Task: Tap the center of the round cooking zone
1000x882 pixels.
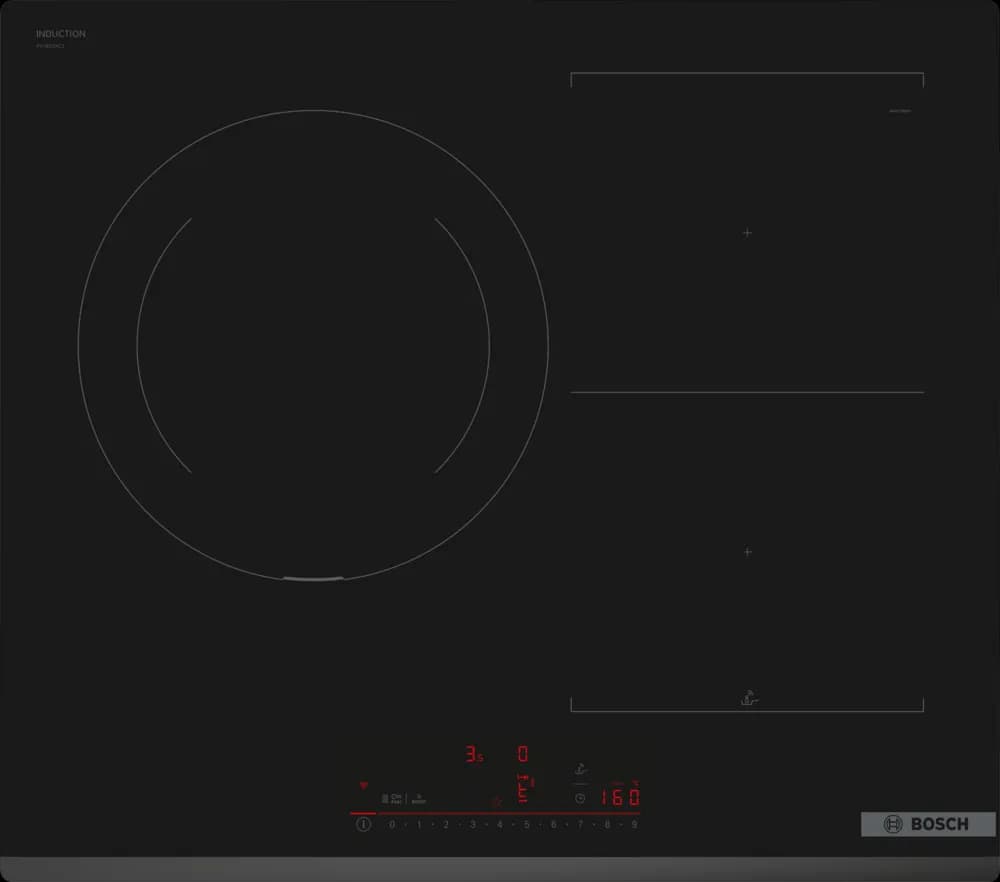Action: [313, 345]
